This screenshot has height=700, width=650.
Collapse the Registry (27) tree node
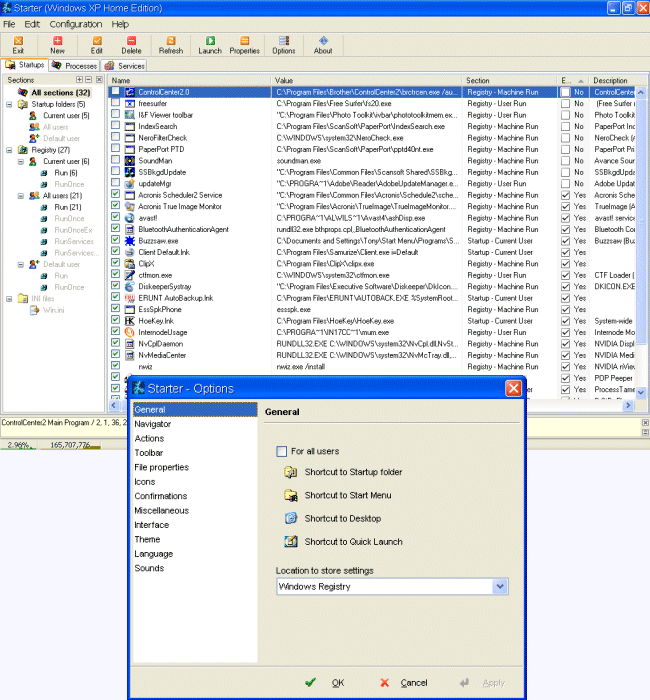click(9, 150)
